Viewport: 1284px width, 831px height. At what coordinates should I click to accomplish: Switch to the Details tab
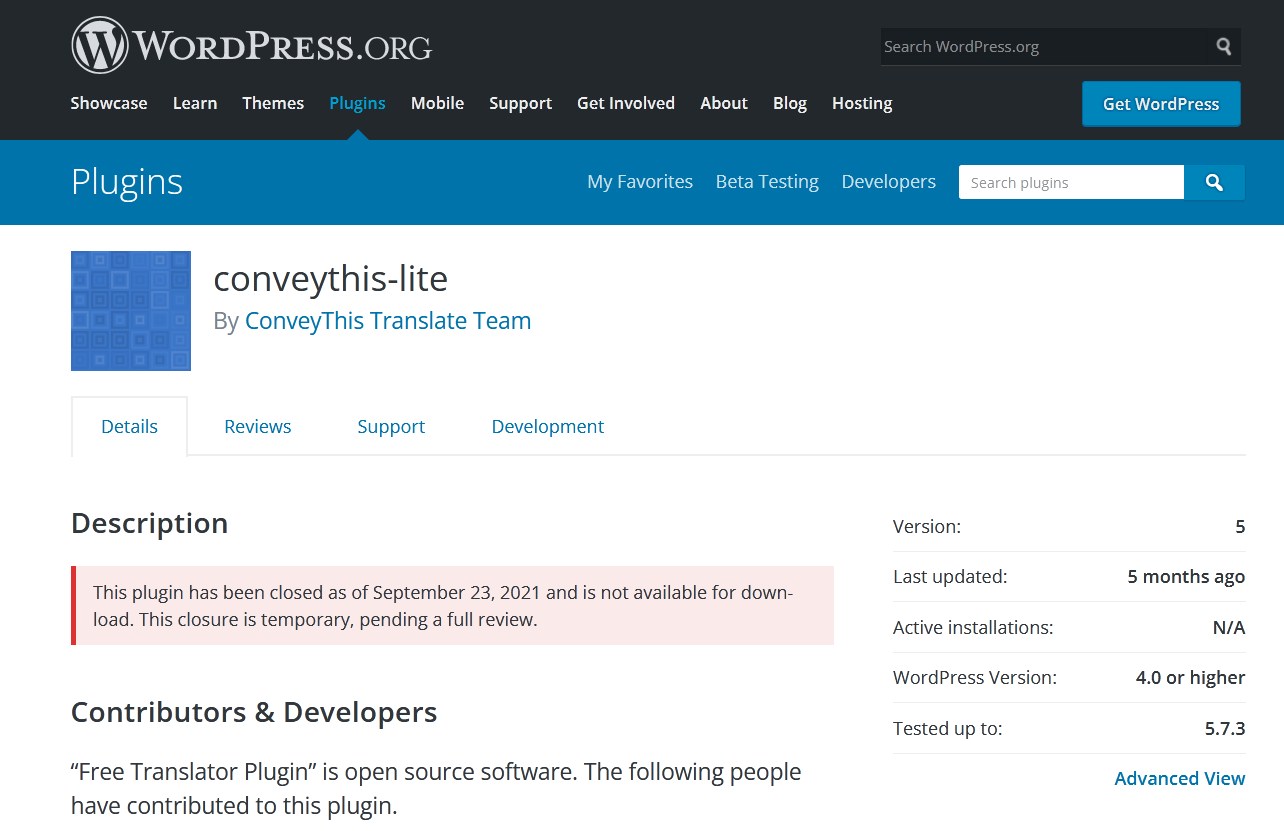129,426
